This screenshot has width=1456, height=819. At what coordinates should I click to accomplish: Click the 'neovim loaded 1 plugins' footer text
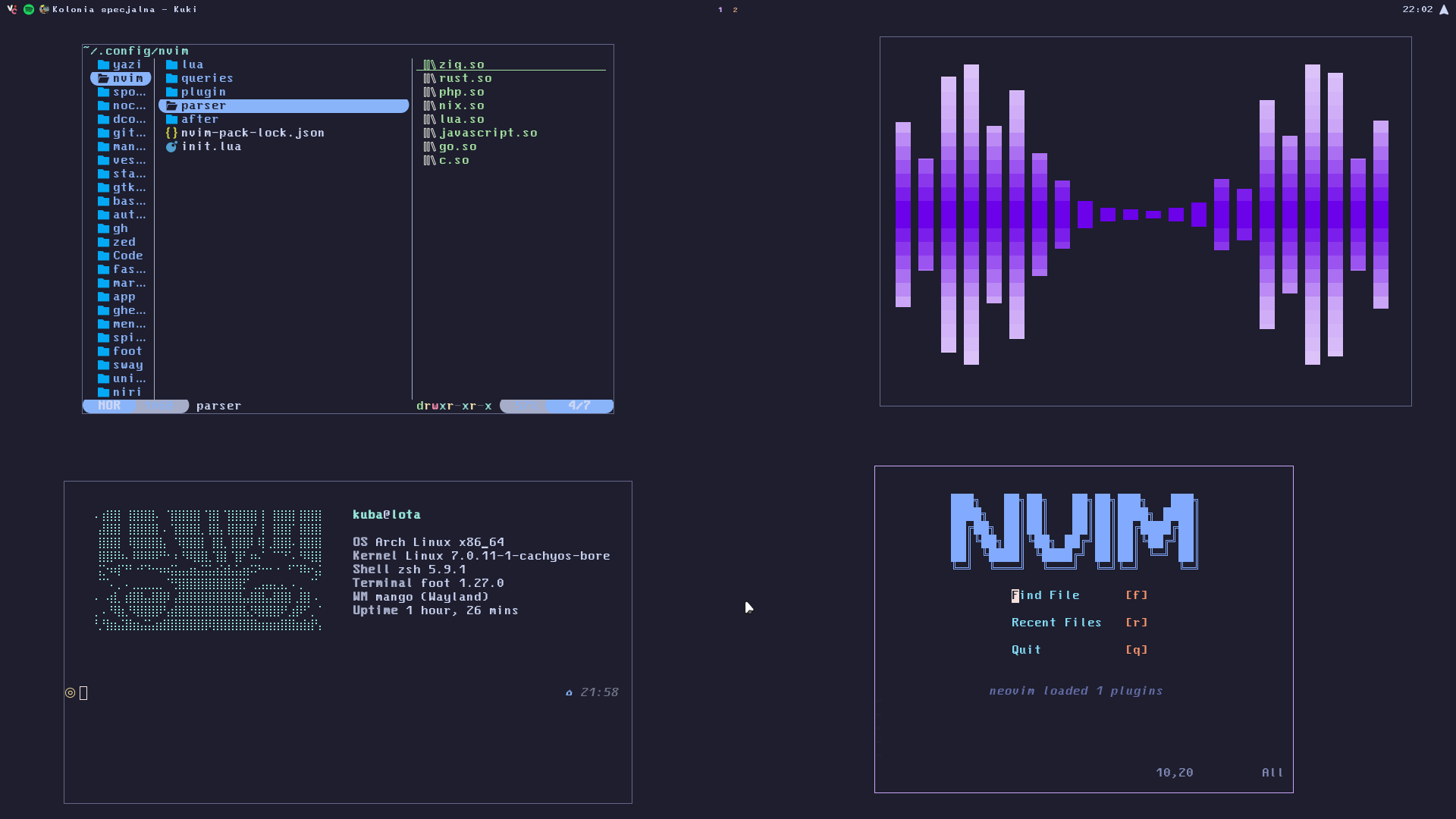[1076, 691]
